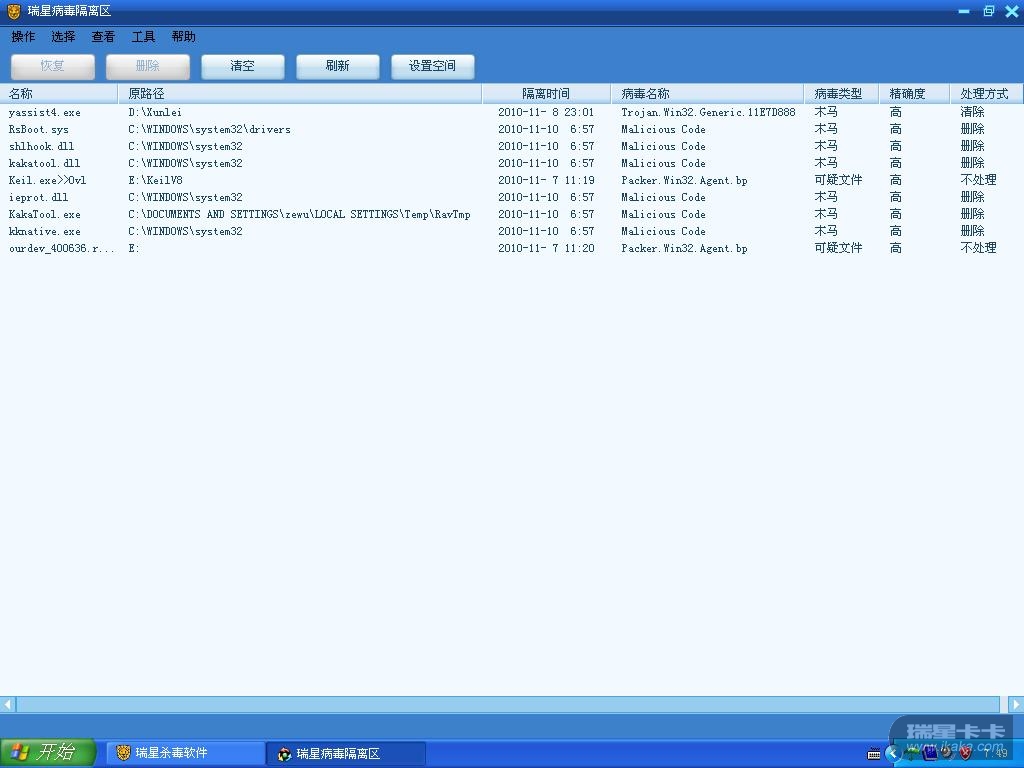1024x768 pixels.
Task: Select the kknative.exe row
Action: (511, 231)
